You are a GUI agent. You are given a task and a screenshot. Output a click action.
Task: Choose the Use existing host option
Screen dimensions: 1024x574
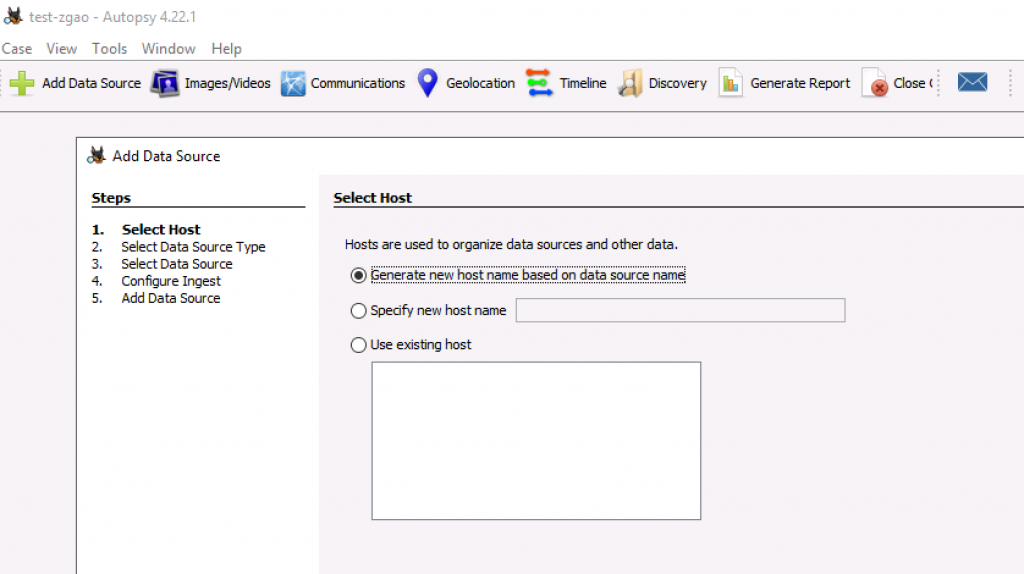tap(358, 345)
